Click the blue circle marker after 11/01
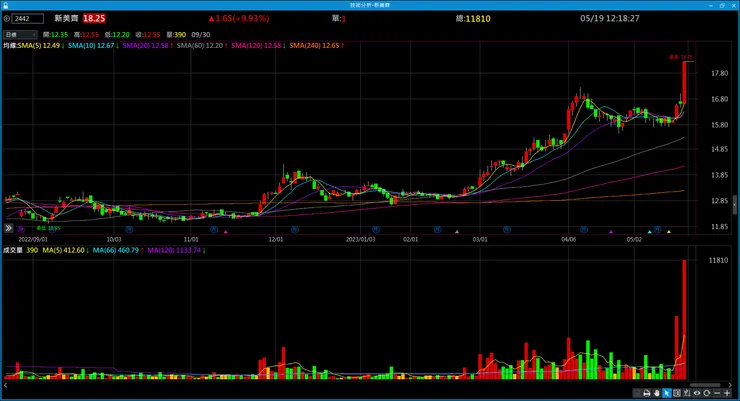Viewport: 740px width, 401px height. tap(214, 230)
